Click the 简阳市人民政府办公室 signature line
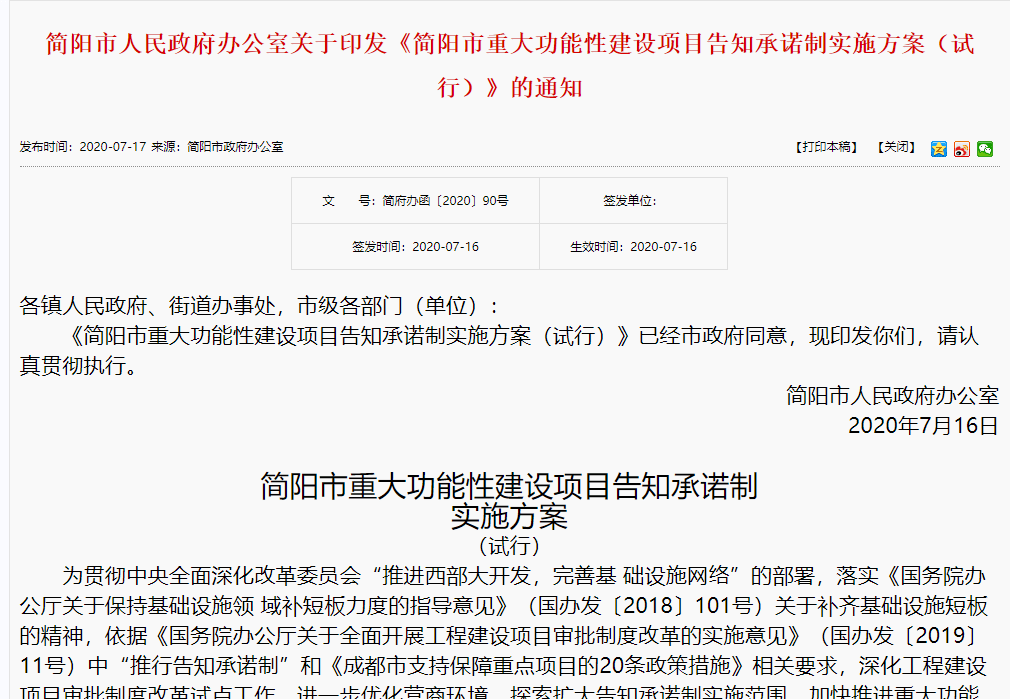Viewport: 1010px width, 699px height. pyautogui.click(x=892, y=395)
